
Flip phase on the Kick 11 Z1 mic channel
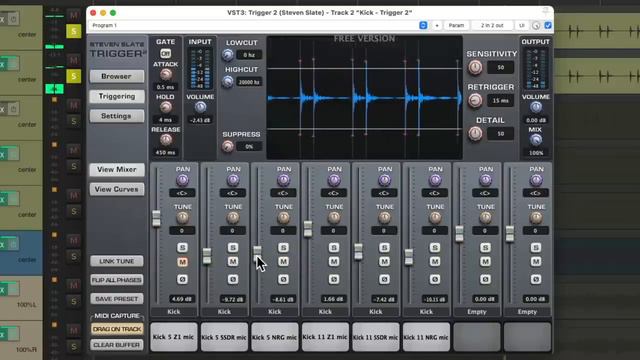(334, 279)
